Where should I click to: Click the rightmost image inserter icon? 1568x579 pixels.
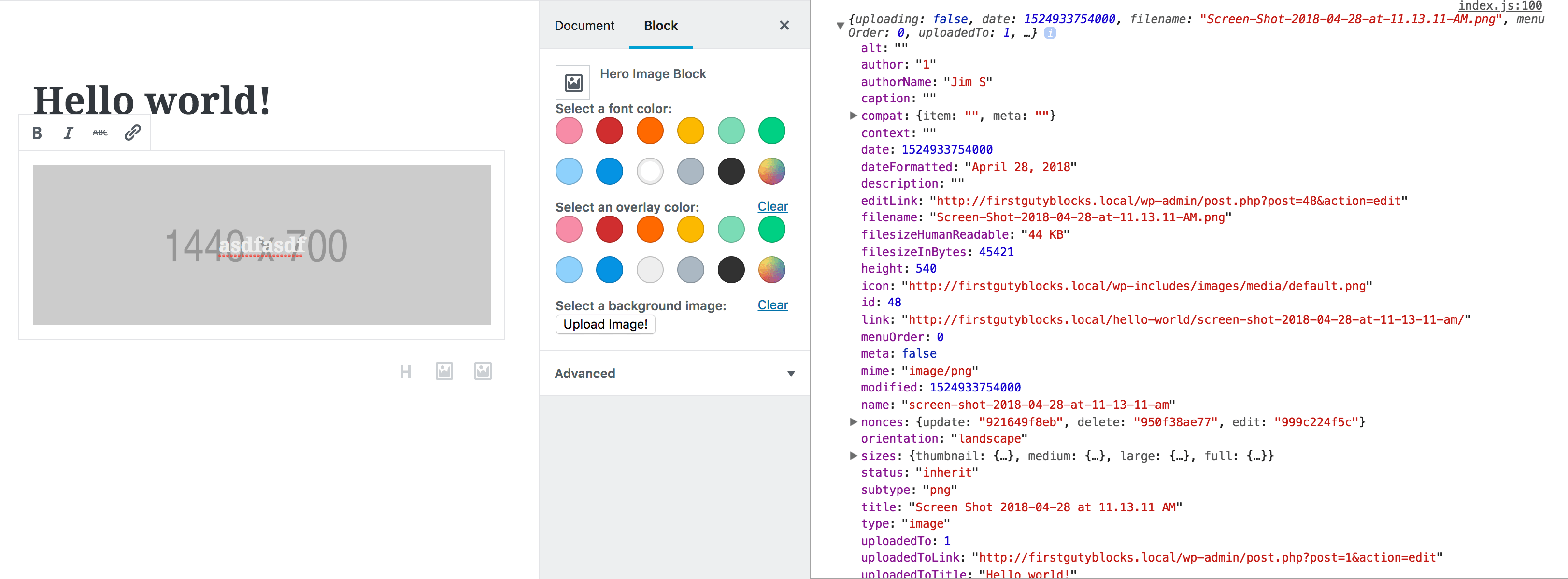(x=483, y=371)
